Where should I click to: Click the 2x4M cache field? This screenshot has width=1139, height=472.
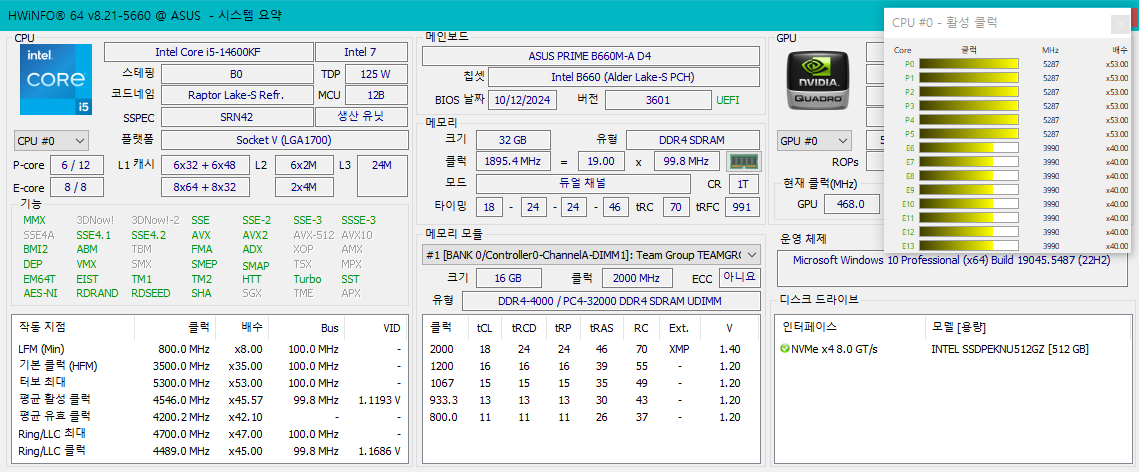point(304,187)
